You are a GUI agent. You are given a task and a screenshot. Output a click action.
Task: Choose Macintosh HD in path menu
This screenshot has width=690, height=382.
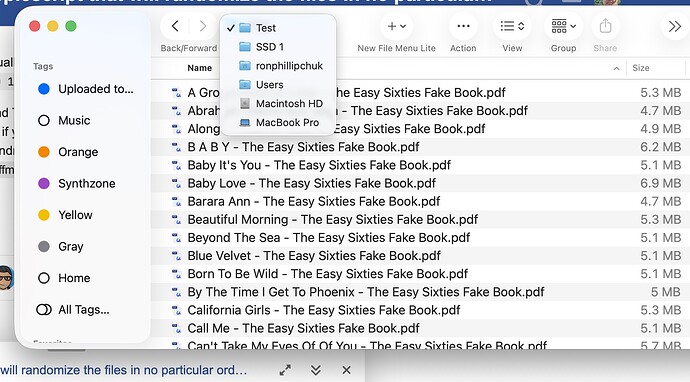[278, 103]
